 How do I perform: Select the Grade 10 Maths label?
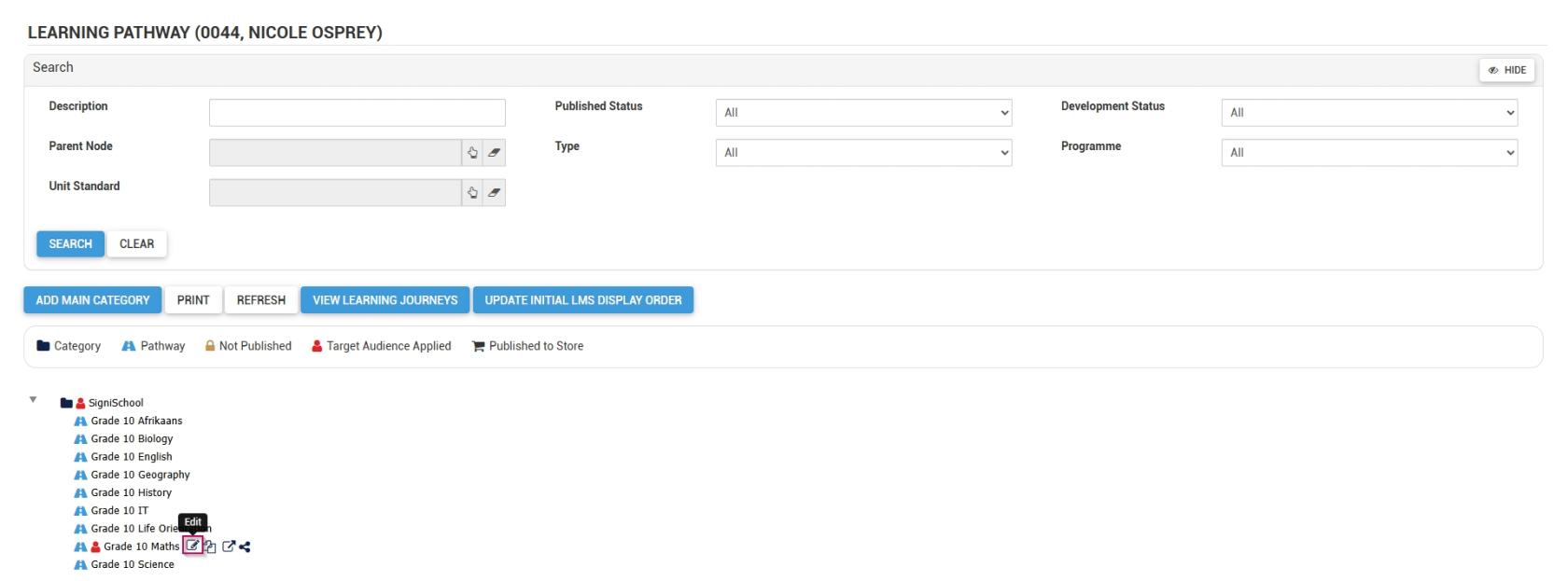pos(141,546)
